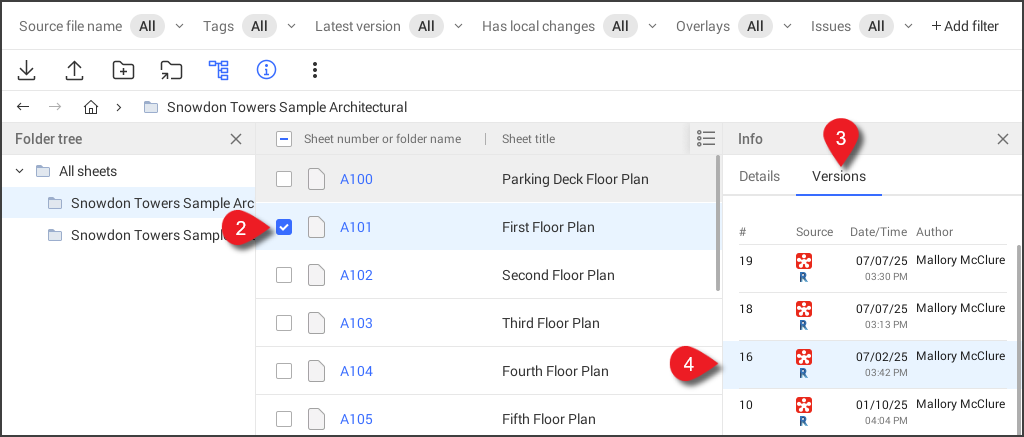Open sheet A103 link
The image size is (1024, 437).
pos(356,323)
